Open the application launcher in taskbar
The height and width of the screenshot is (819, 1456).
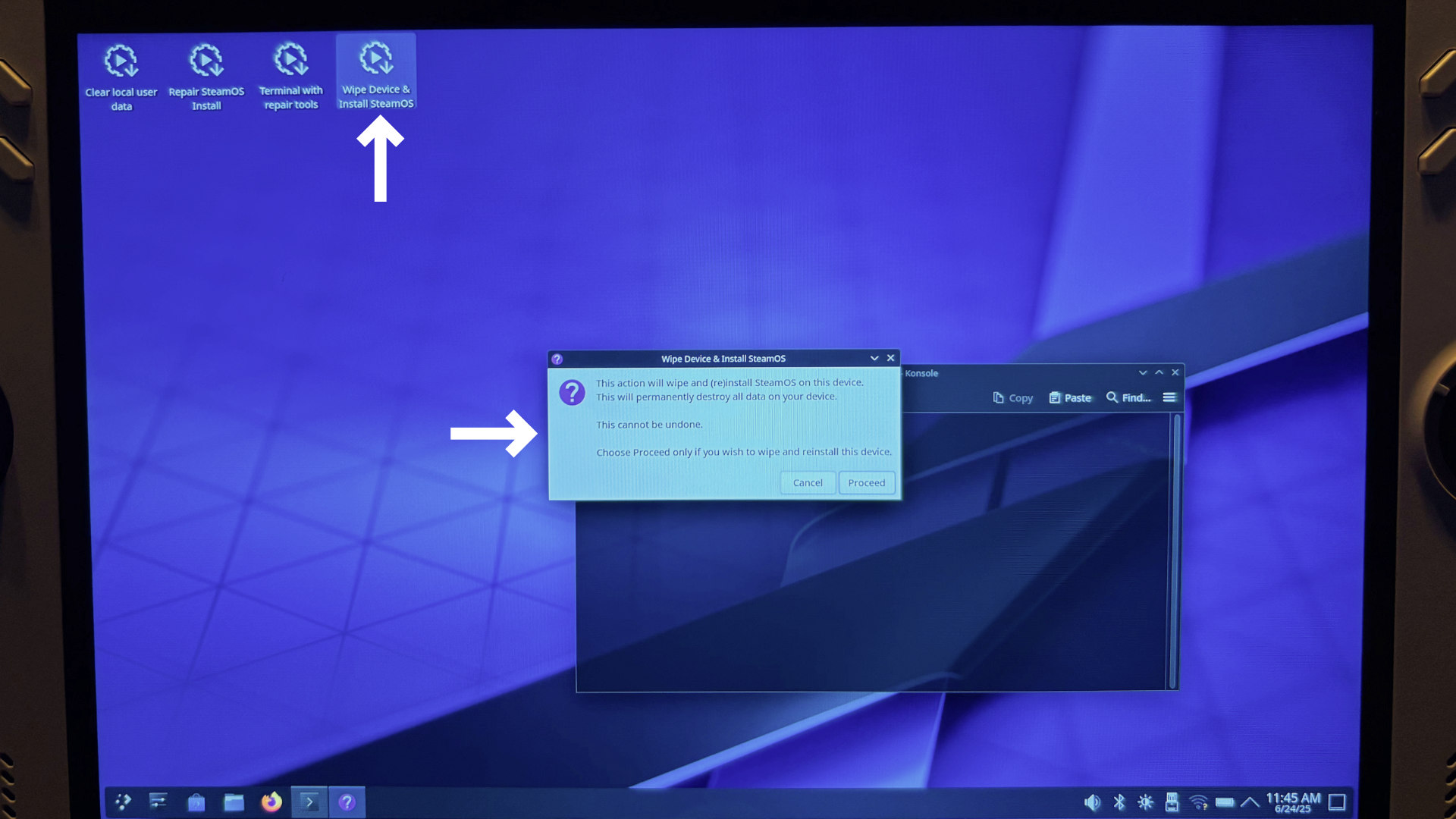pyautogui.click(x=123, y=802)
